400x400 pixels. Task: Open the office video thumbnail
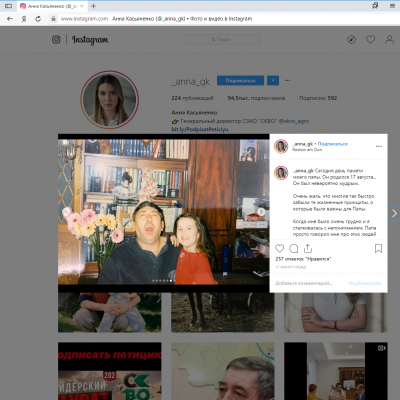[336, 371]
